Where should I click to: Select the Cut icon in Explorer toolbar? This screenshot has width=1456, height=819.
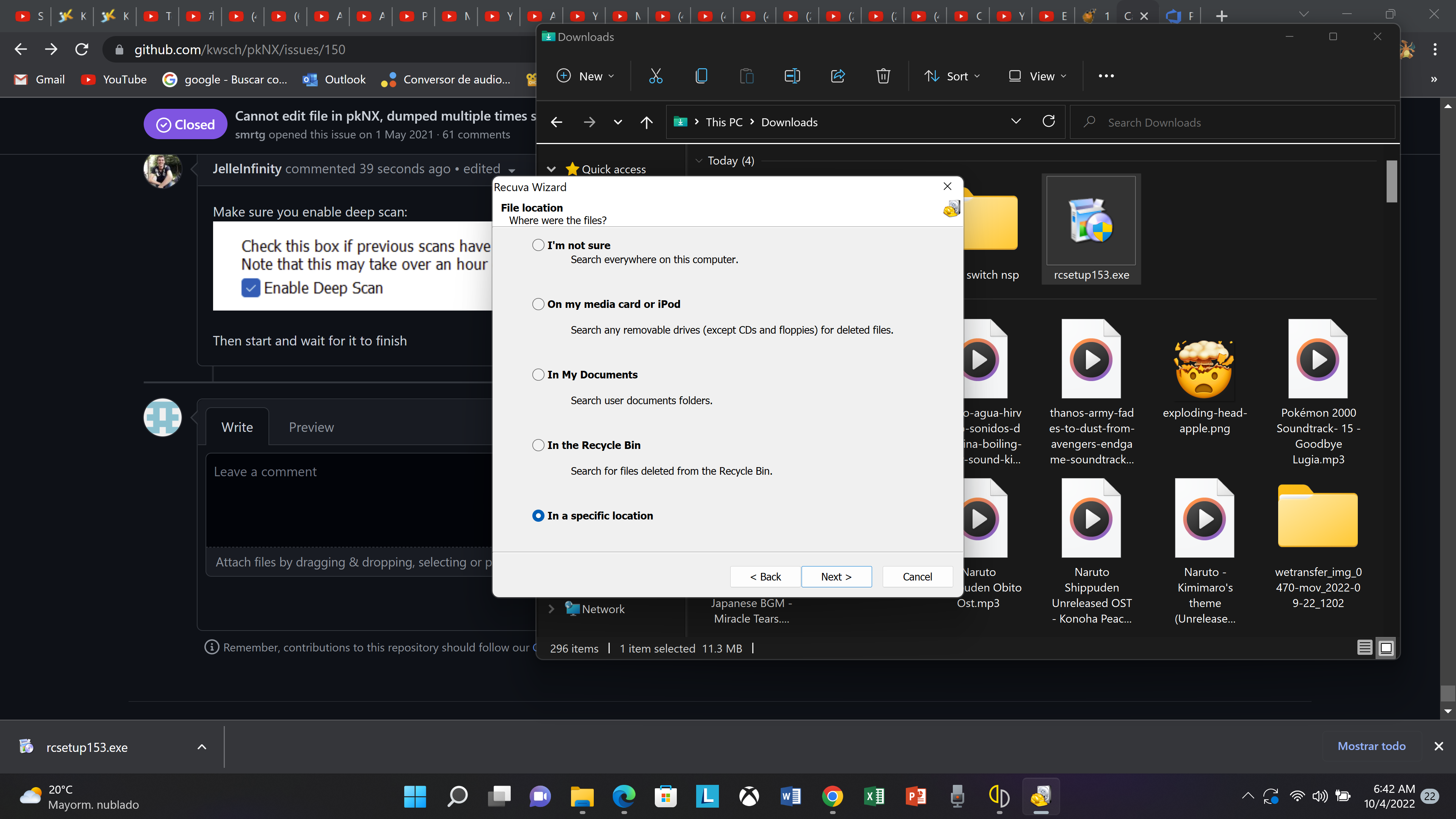click(x=656, y=76)
